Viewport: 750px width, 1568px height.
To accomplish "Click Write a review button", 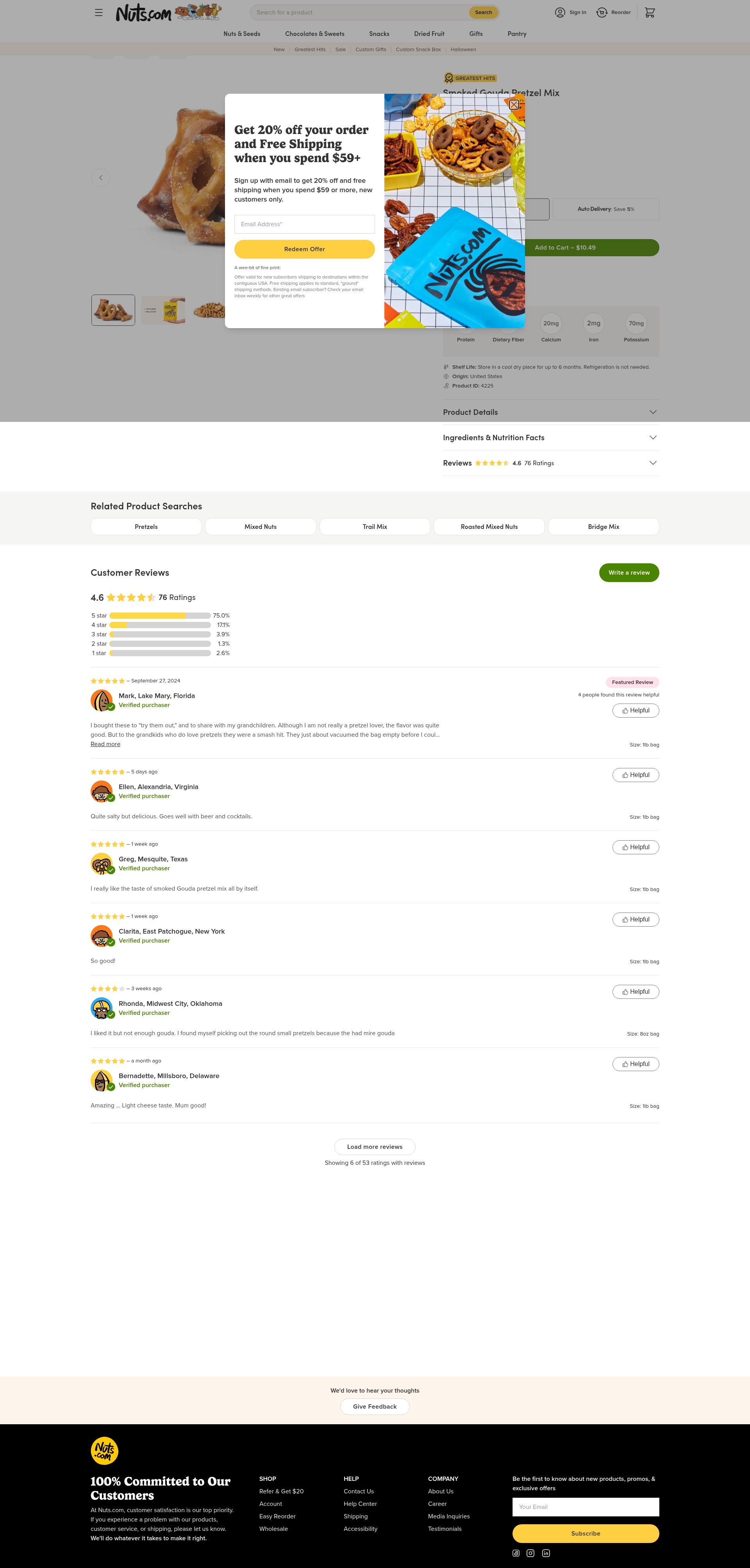I will 629,573.
